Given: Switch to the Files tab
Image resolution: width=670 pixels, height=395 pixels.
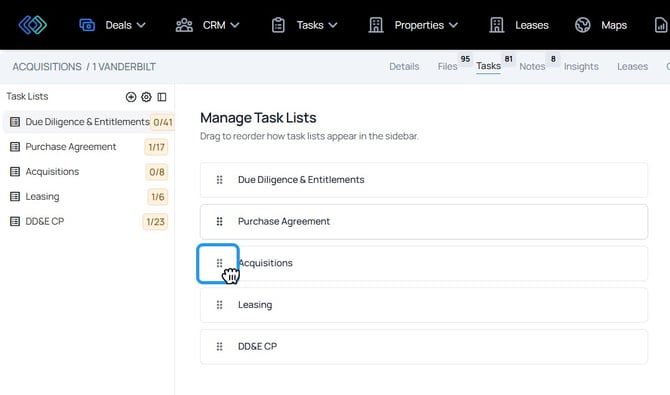Looking at the screenshot, I should coord(447,66).
